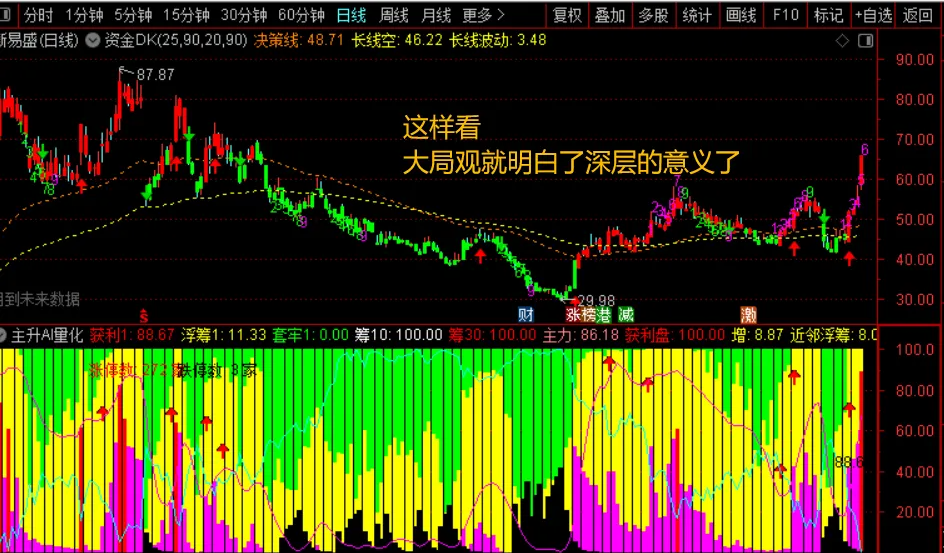944x553 pixels.
Task: Switch to the 60分钟 period tab
Action: [x=301, y=15]
